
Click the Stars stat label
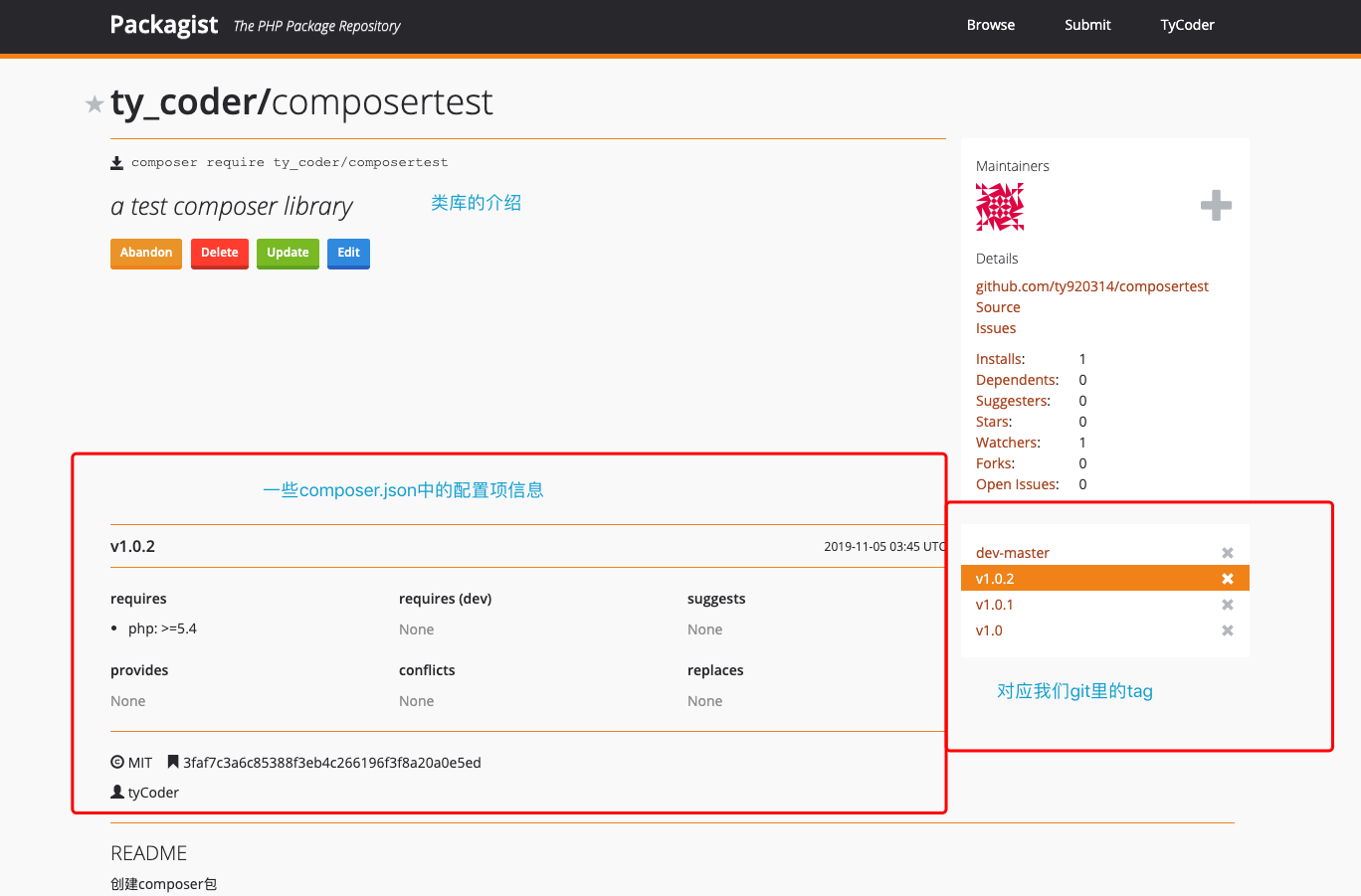pos(994,422)
